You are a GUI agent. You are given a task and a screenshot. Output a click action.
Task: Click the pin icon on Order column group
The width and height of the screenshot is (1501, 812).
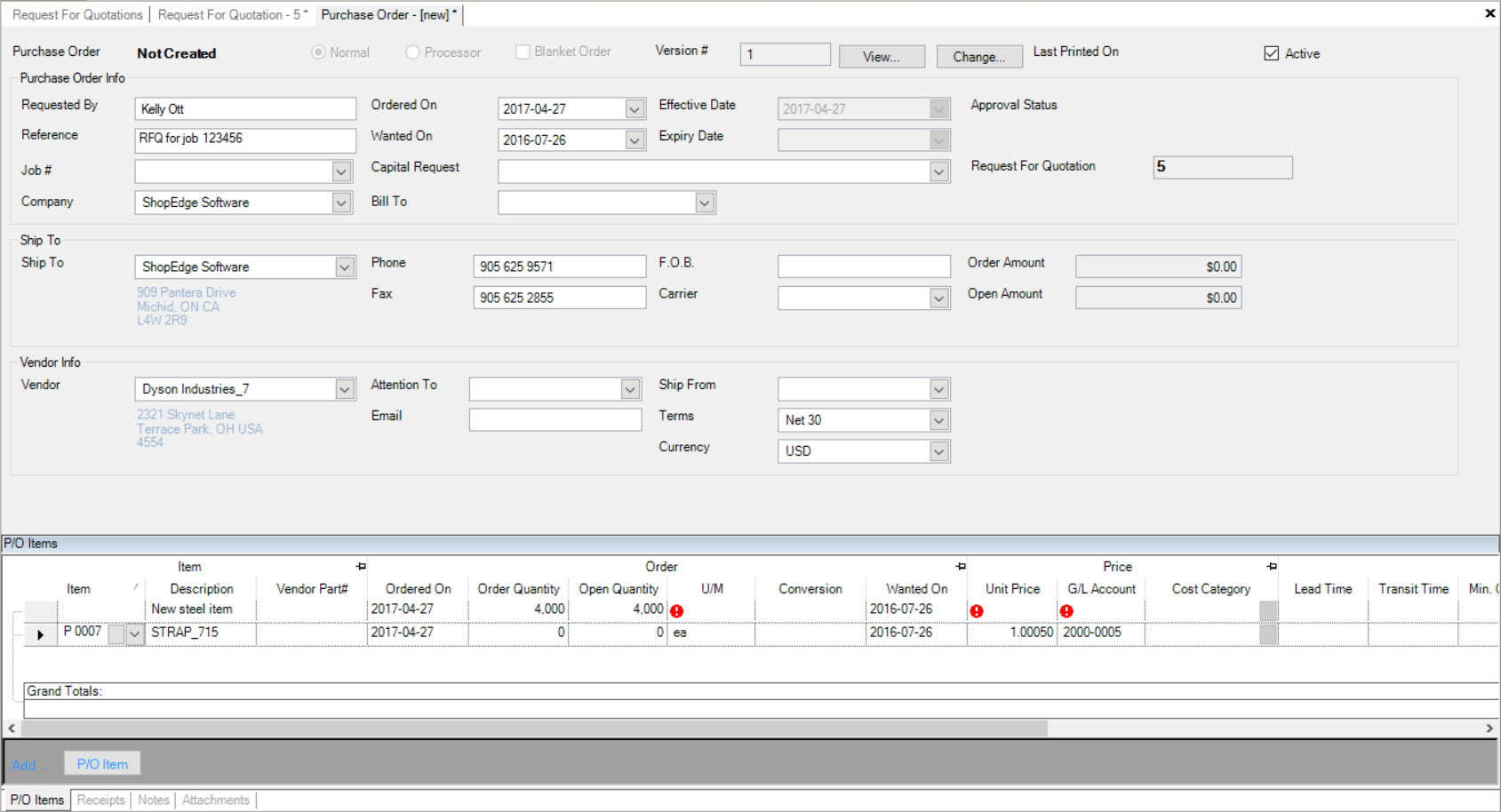click(x=961, y=566)
